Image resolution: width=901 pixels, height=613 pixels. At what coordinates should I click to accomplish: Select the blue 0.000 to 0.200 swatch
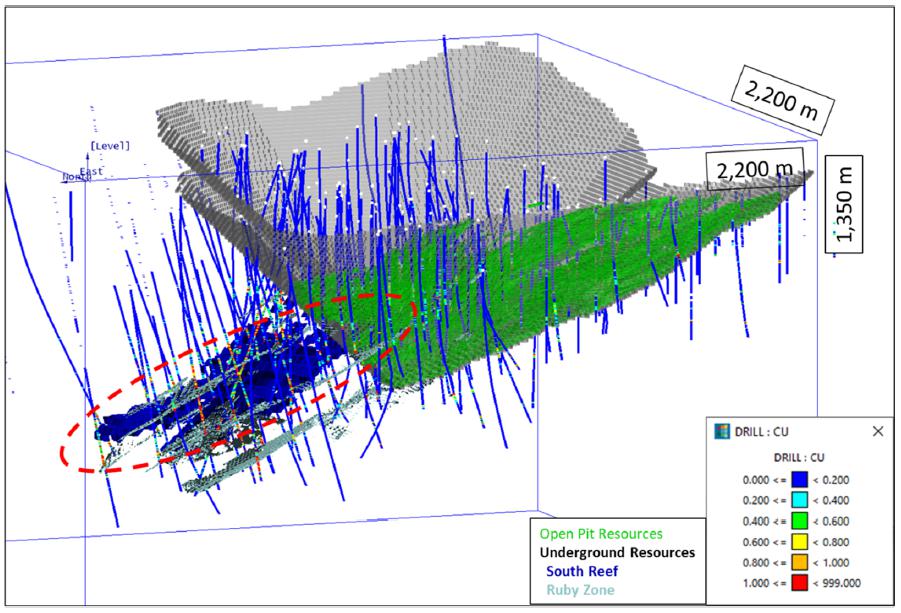click(799, 480)
